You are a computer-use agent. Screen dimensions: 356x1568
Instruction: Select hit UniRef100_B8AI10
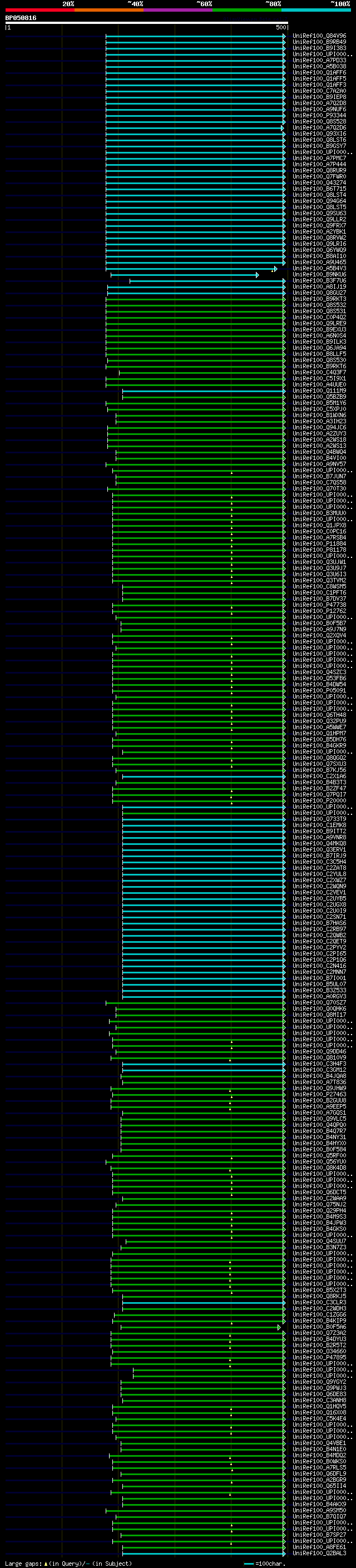coord(319,257)
